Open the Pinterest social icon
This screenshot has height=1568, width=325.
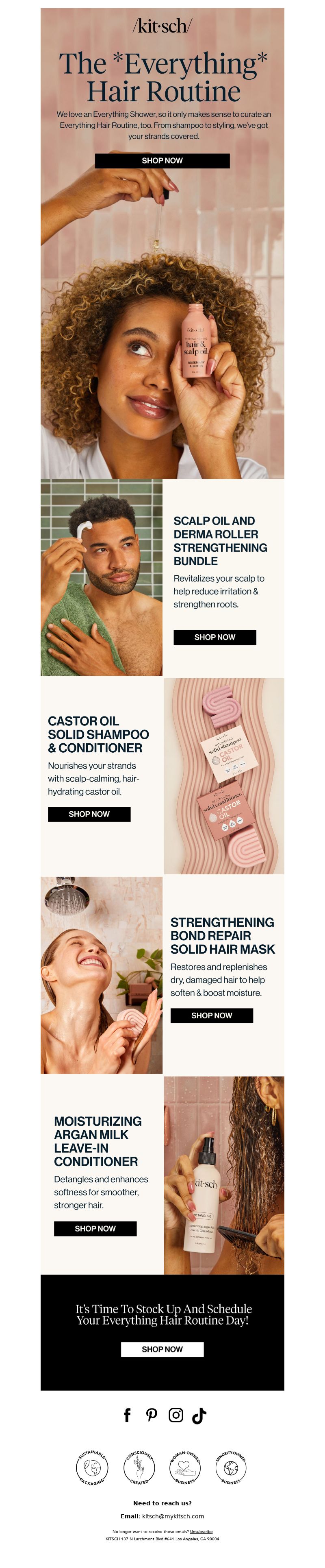(152, 1415)
